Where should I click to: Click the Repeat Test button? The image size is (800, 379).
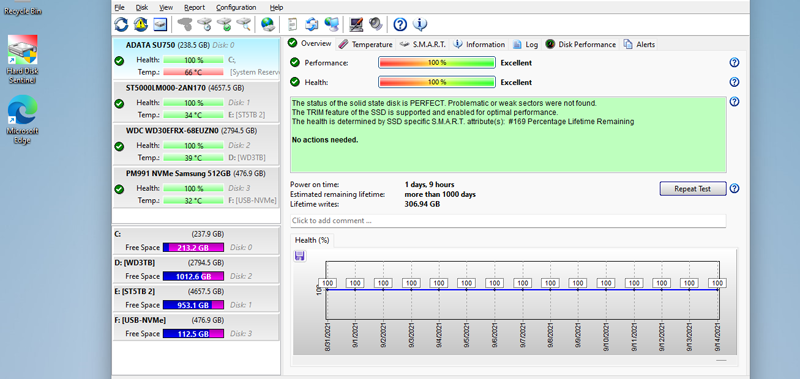[x=692, y=189]
